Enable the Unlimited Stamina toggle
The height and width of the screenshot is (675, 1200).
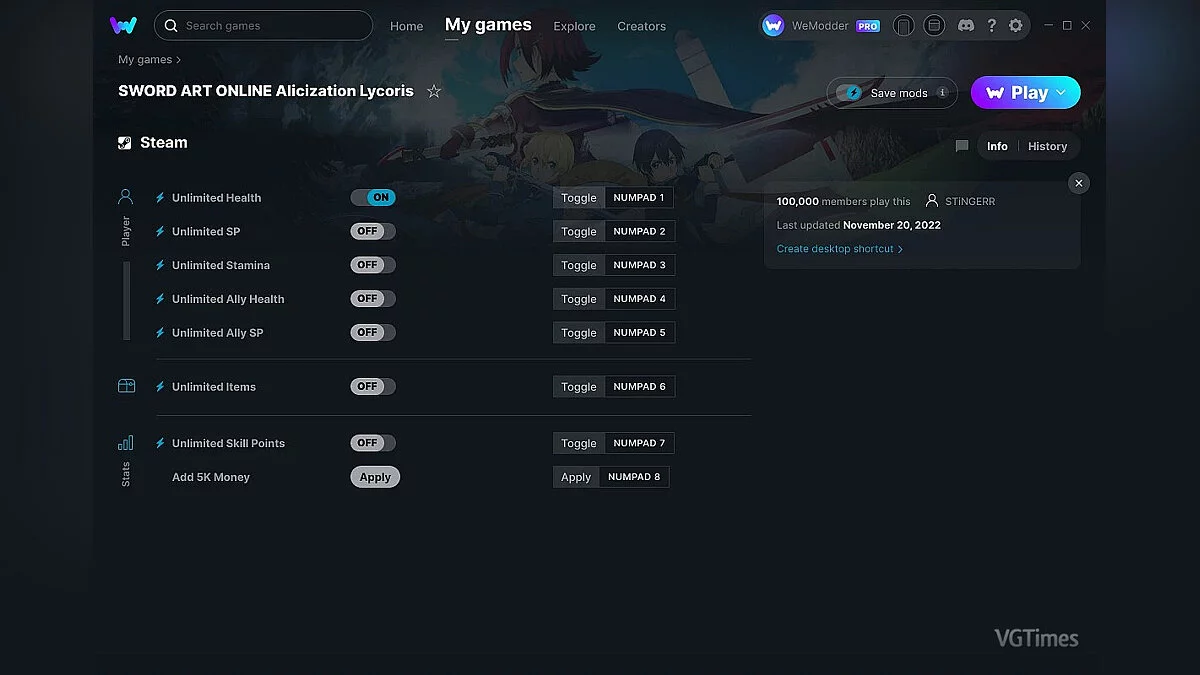373,265
